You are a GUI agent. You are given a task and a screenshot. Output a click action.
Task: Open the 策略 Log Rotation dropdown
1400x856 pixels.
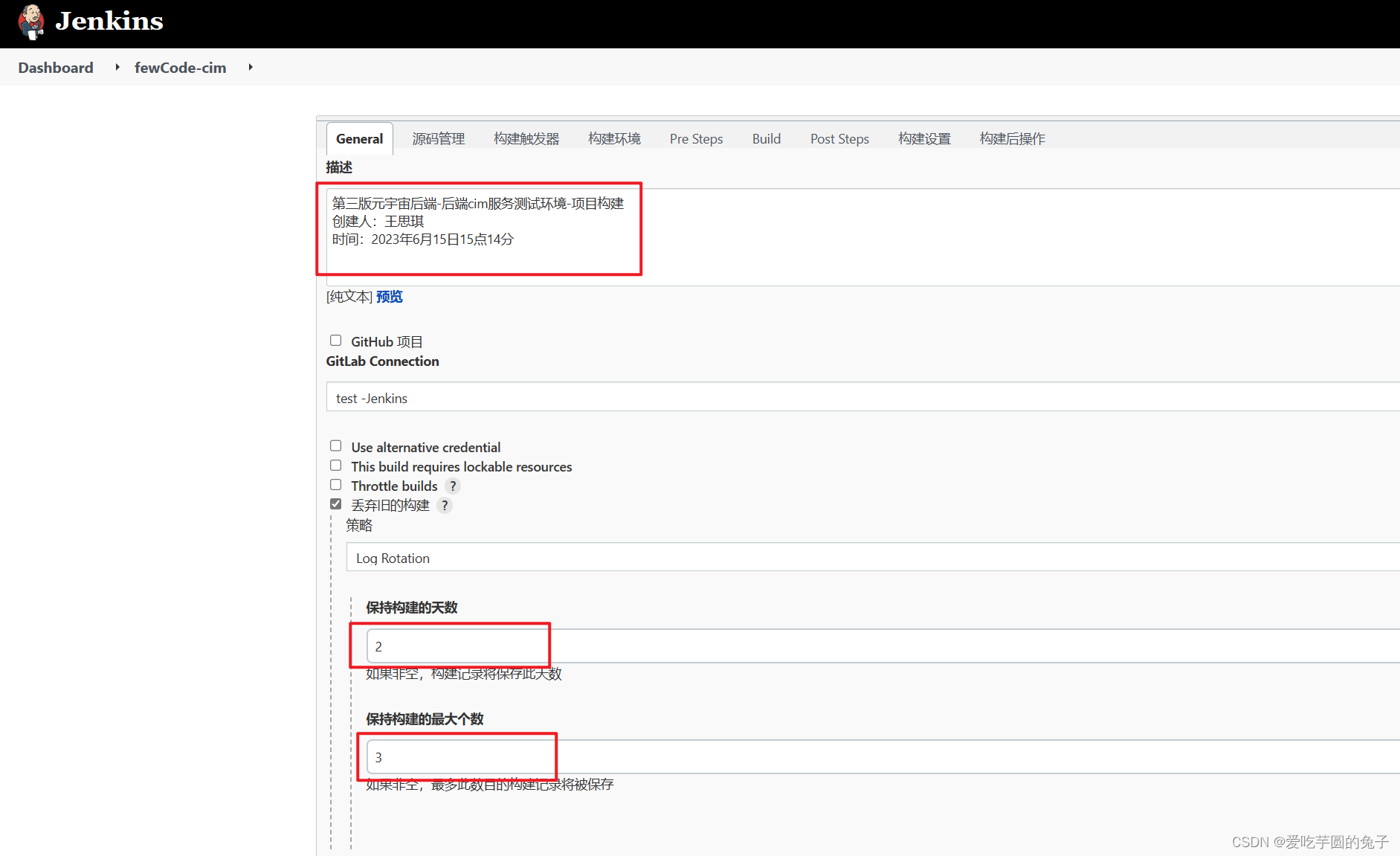873,557
